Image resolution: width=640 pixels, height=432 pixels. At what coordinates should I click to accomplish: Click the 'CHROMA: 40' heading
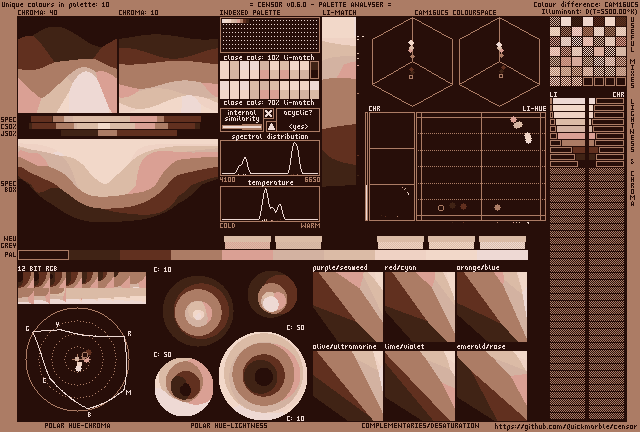pos(38,12)
